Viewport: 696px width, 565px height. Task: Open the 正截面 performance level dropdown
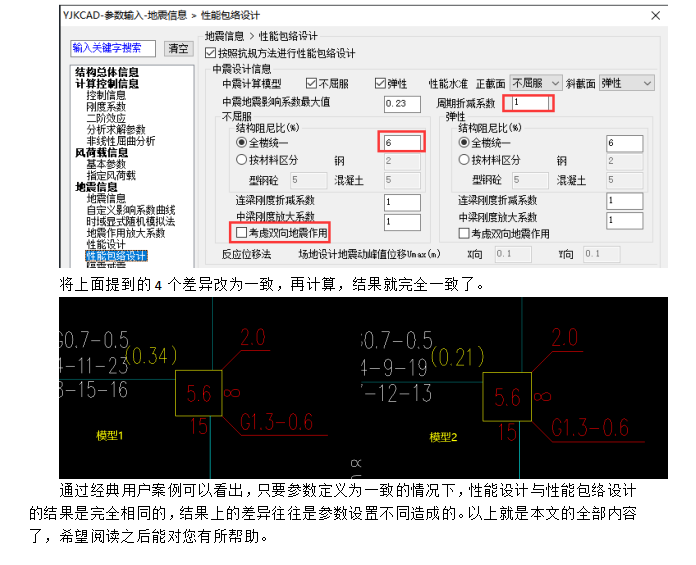[536, 83]
